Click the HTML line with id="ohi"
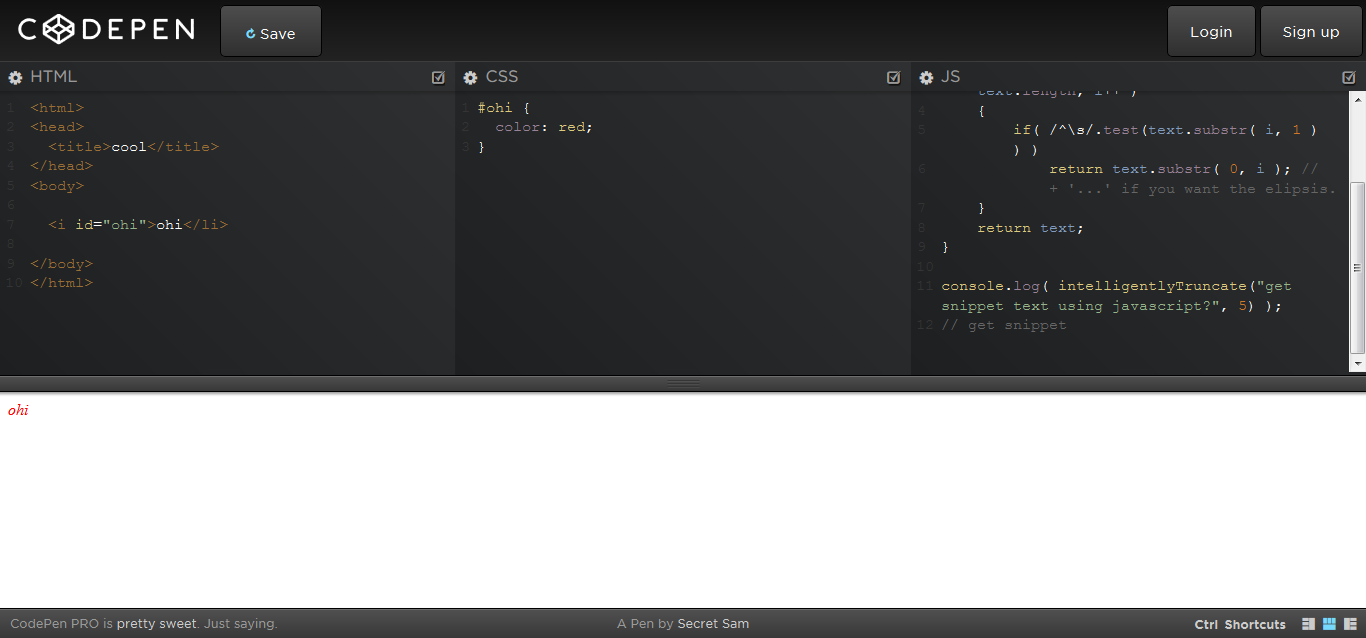Screen dimensions: 1366x638 point(138,225)
